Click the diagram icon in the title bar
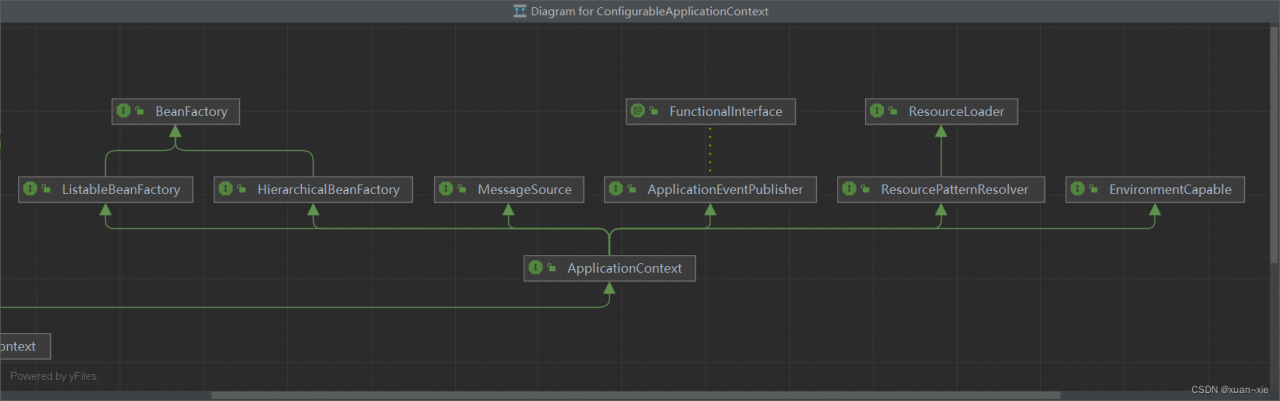 point(519,11)
